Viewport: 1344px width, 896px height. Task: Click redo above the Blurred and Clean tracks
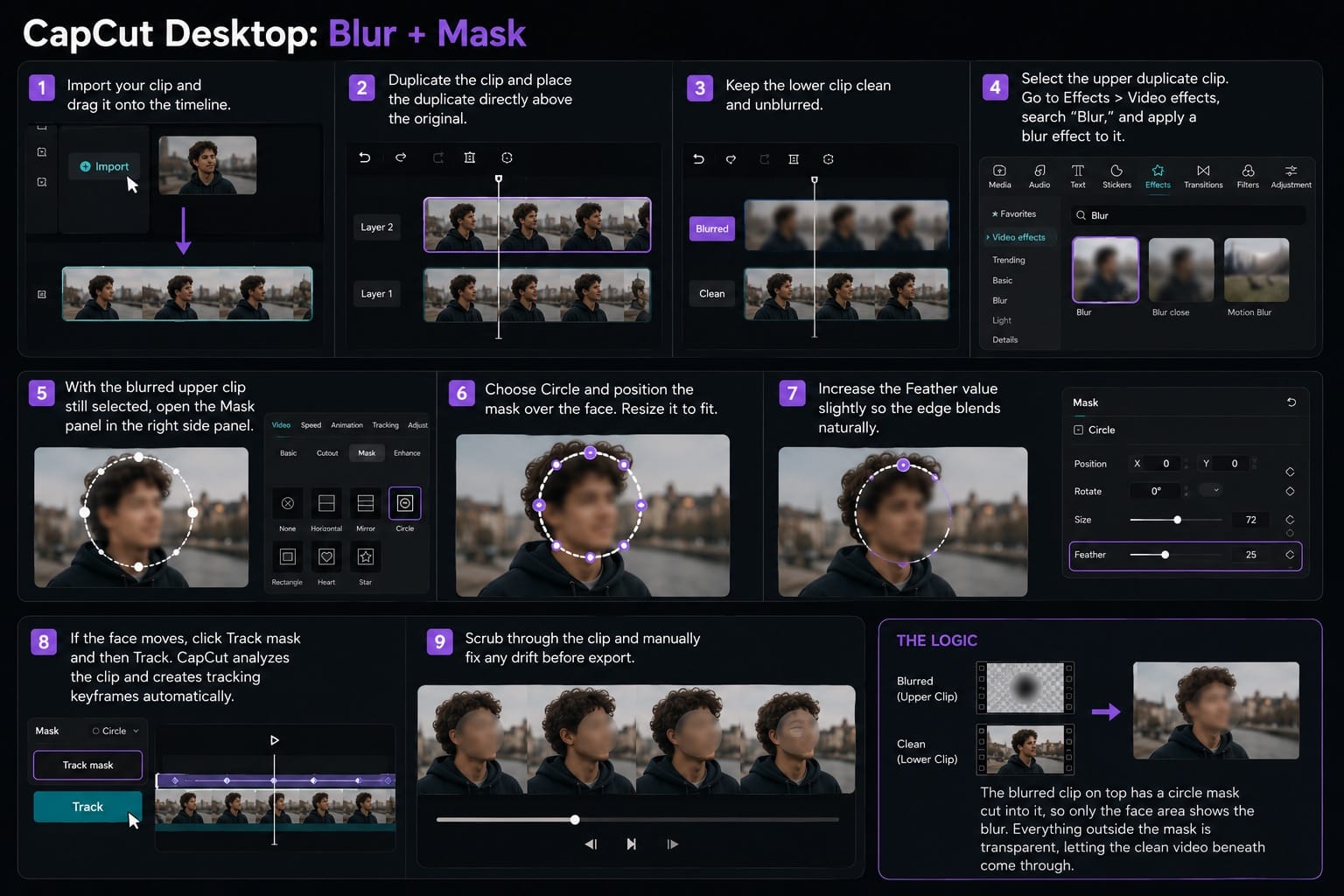731,159
